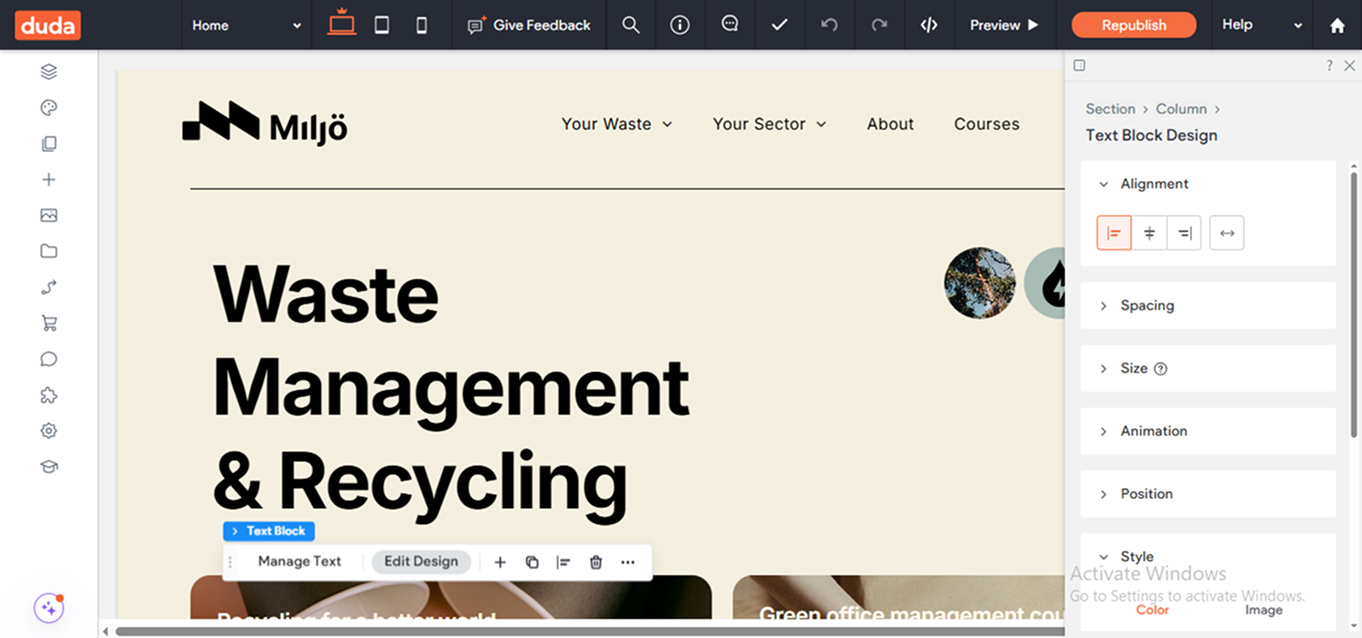
Task: Collapse the Style section
Action: pos(1208,557)
